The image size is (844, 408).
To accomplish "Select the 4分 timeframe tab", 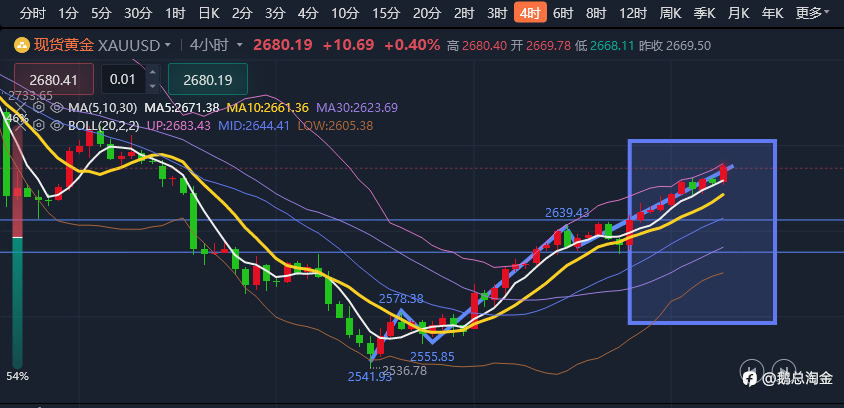I will [308, 13].
